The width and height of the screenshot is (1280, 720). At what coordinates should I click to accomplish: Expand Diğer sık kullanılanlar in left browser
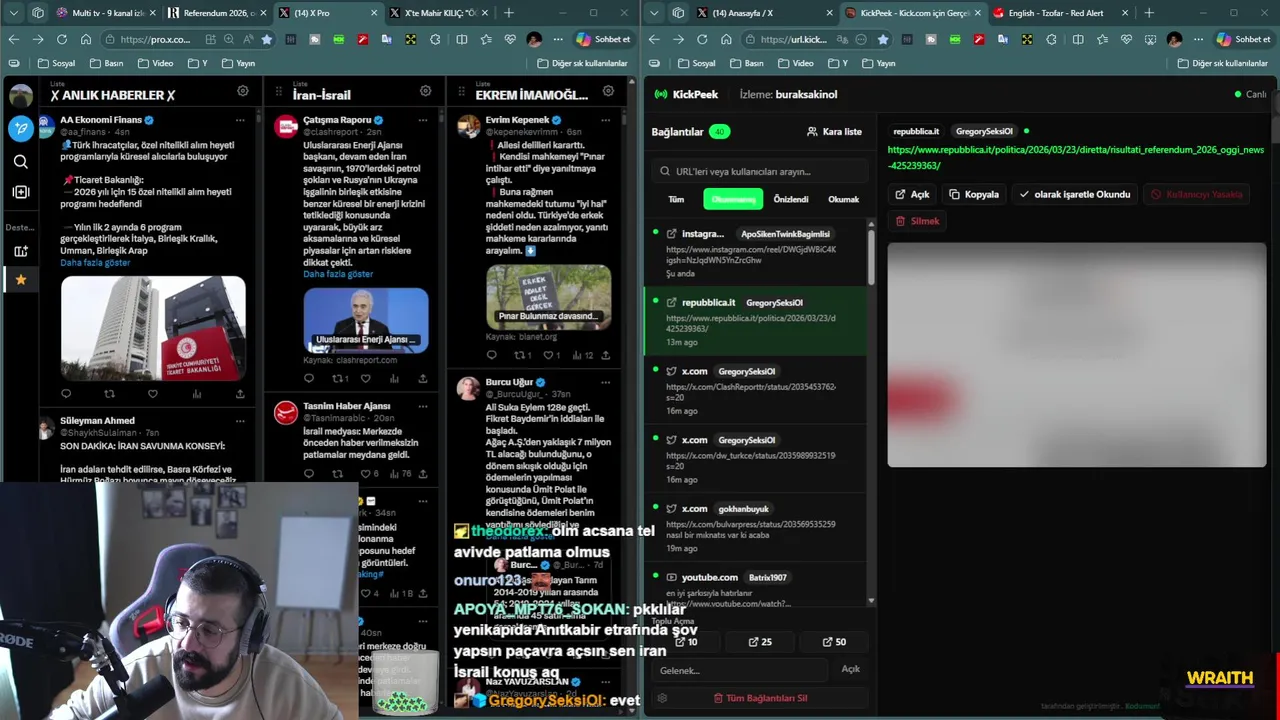coord(582,63)
